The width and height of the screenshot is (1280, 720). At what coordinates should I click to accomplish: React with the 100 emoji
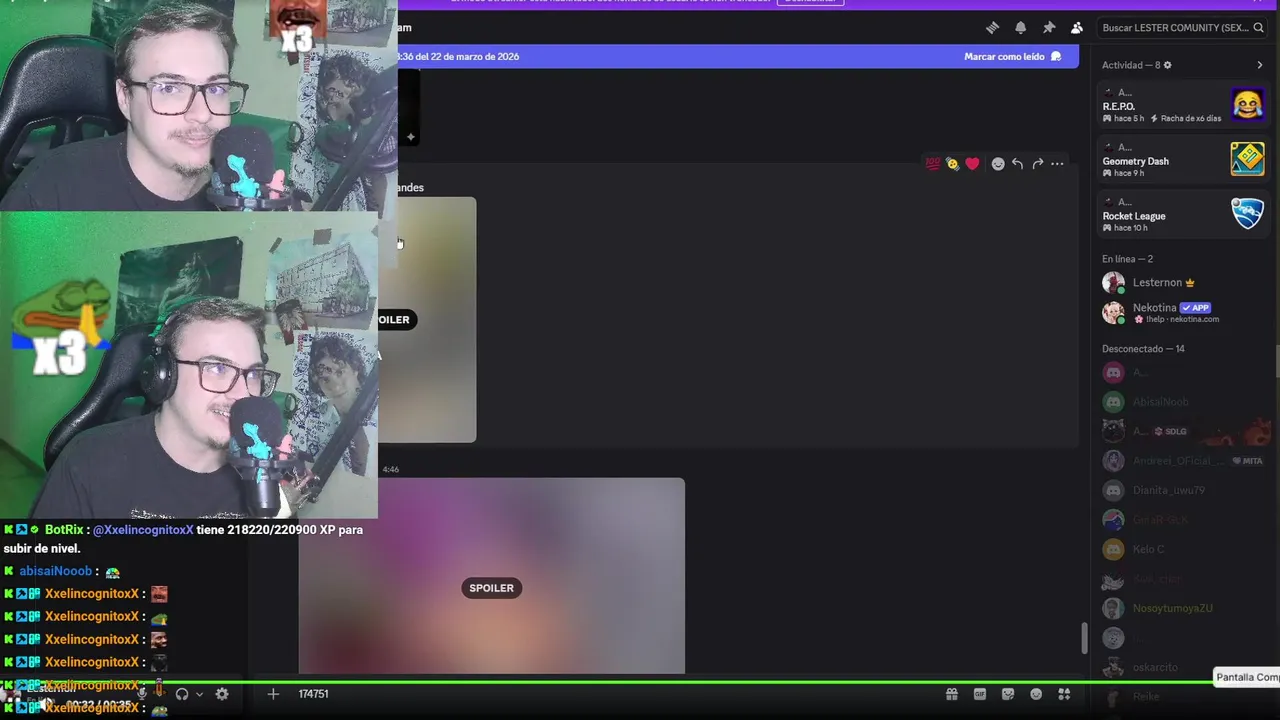point(933,164)
